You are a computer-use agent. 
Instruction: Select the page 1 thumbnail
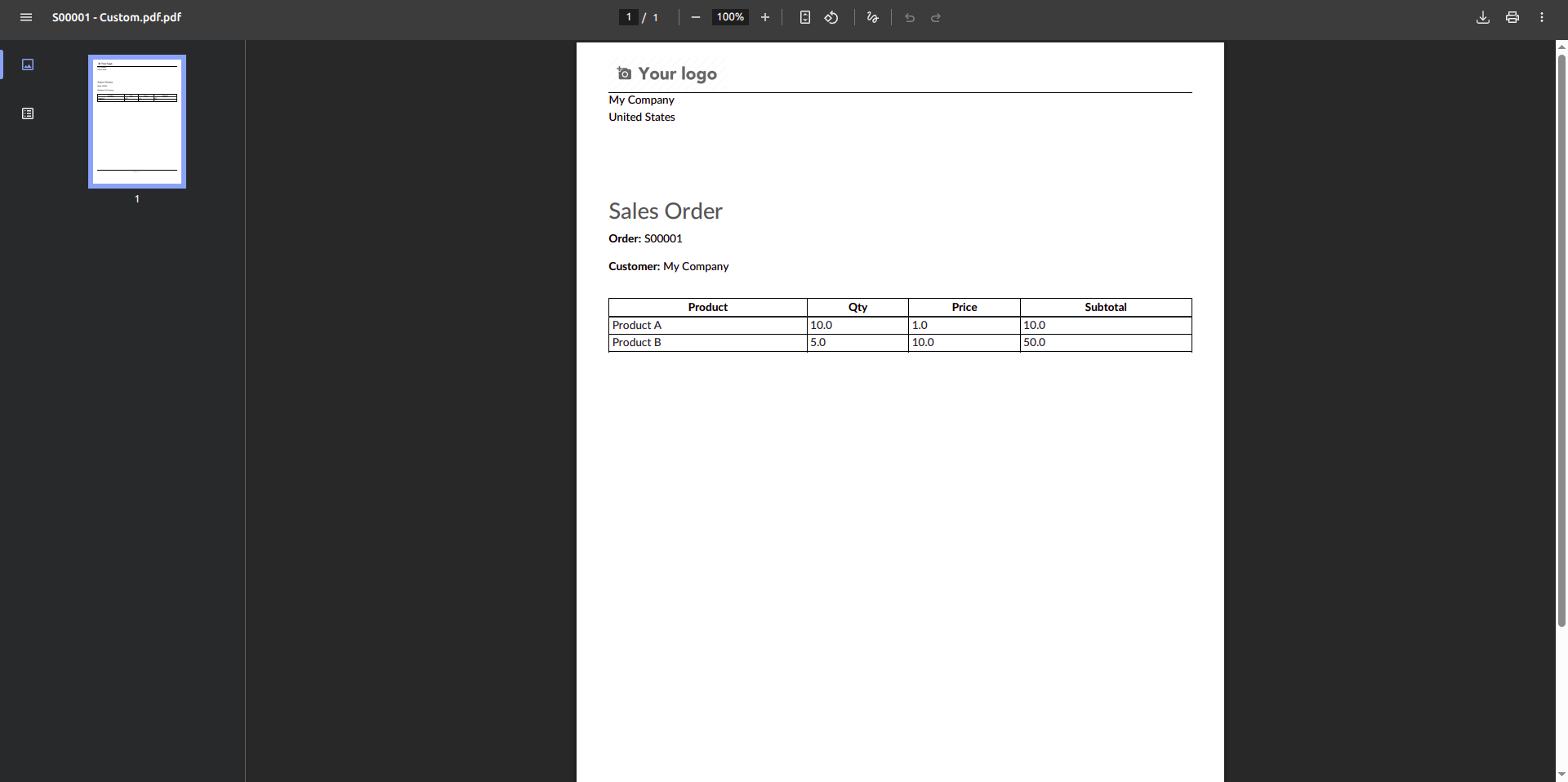[x=137, y=122]
